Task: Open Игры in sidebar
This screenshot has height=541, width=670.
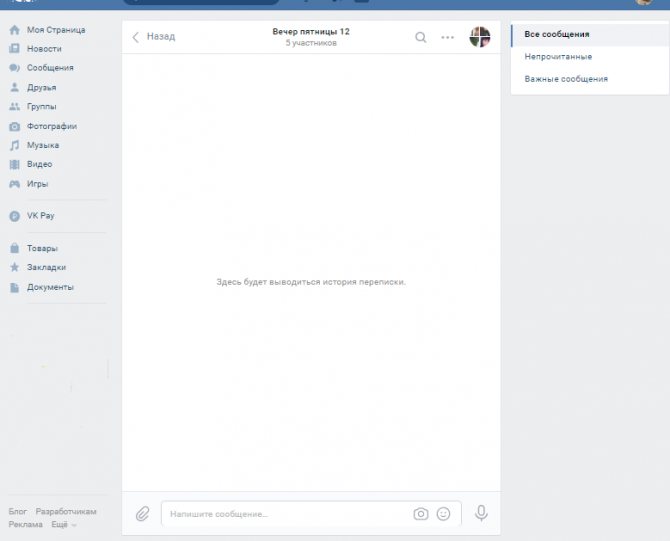Action: [x=38, y=184]
